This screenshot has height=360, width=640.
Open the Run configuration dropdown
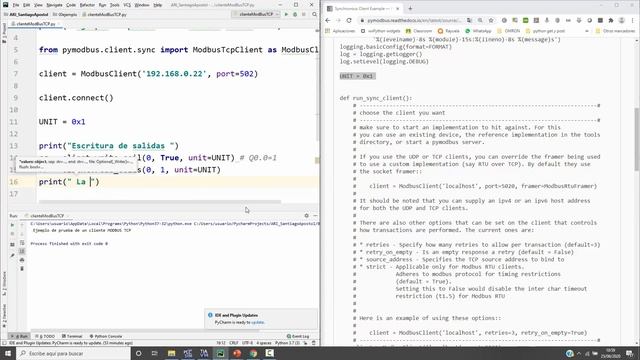[x=256, y=14]
